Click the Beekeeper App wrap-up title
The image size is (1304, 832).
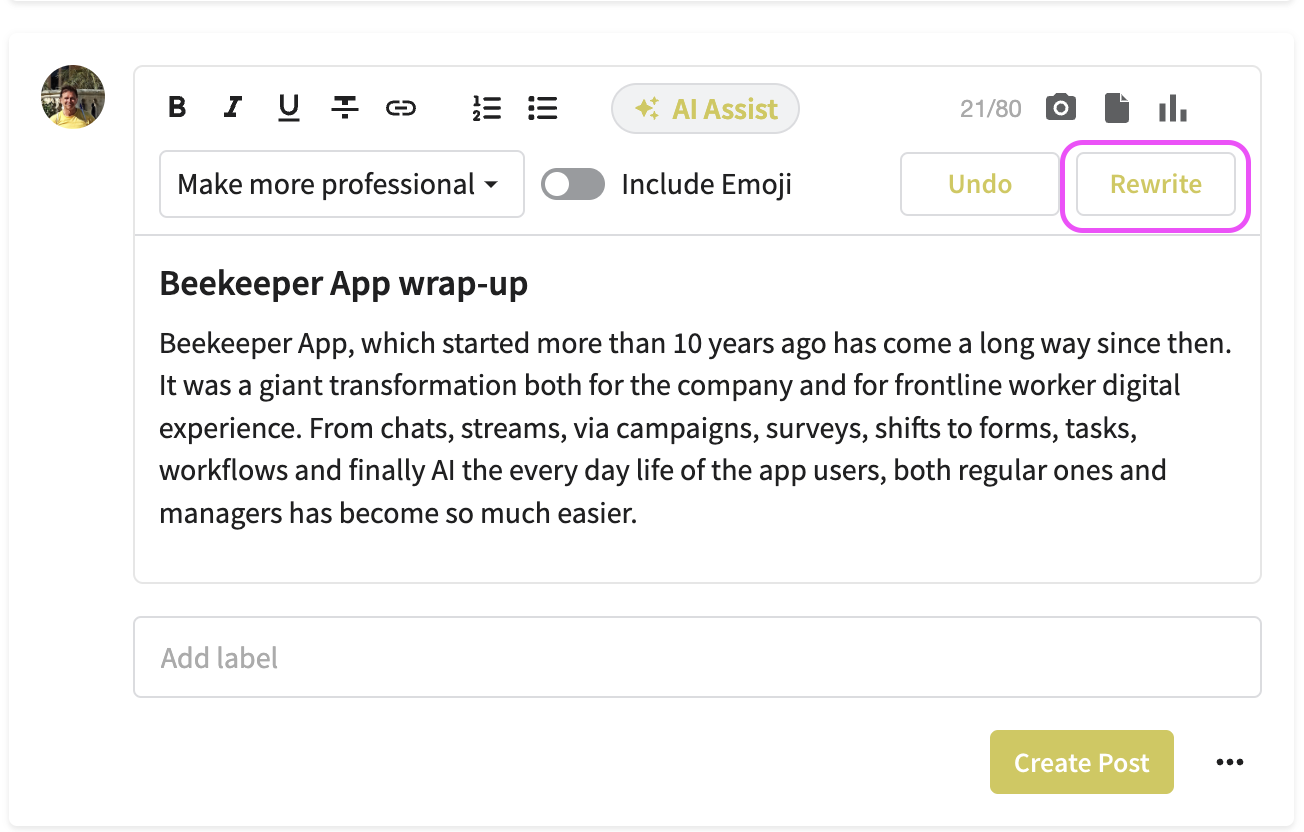tap(343, 284)
